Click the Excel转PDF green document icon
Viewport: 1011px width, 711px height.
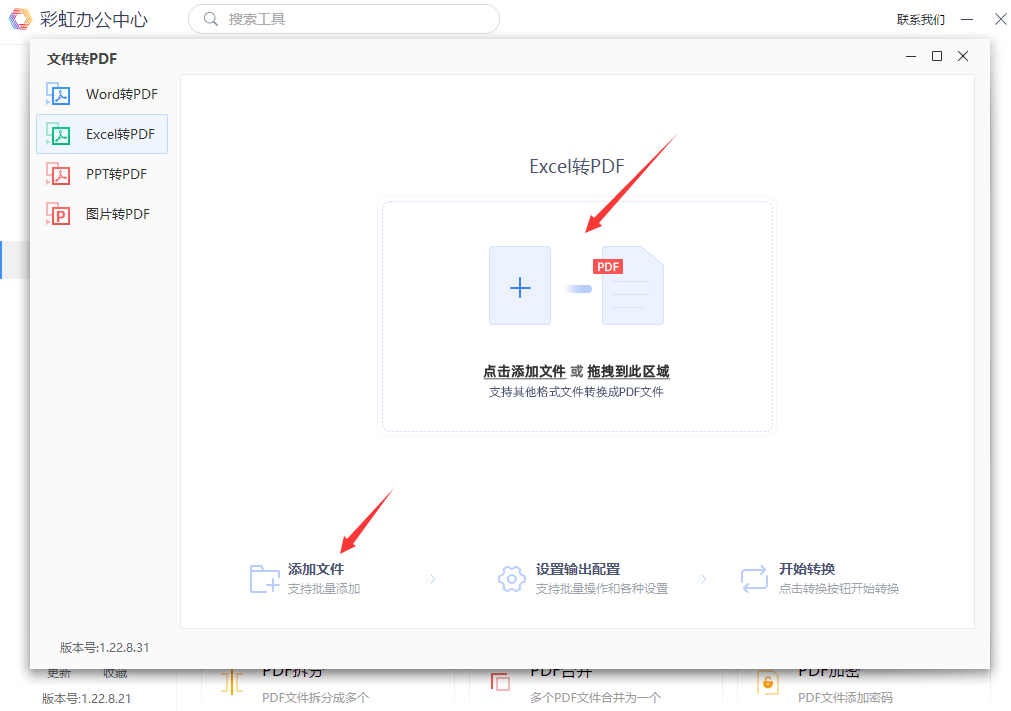point(59,134)
